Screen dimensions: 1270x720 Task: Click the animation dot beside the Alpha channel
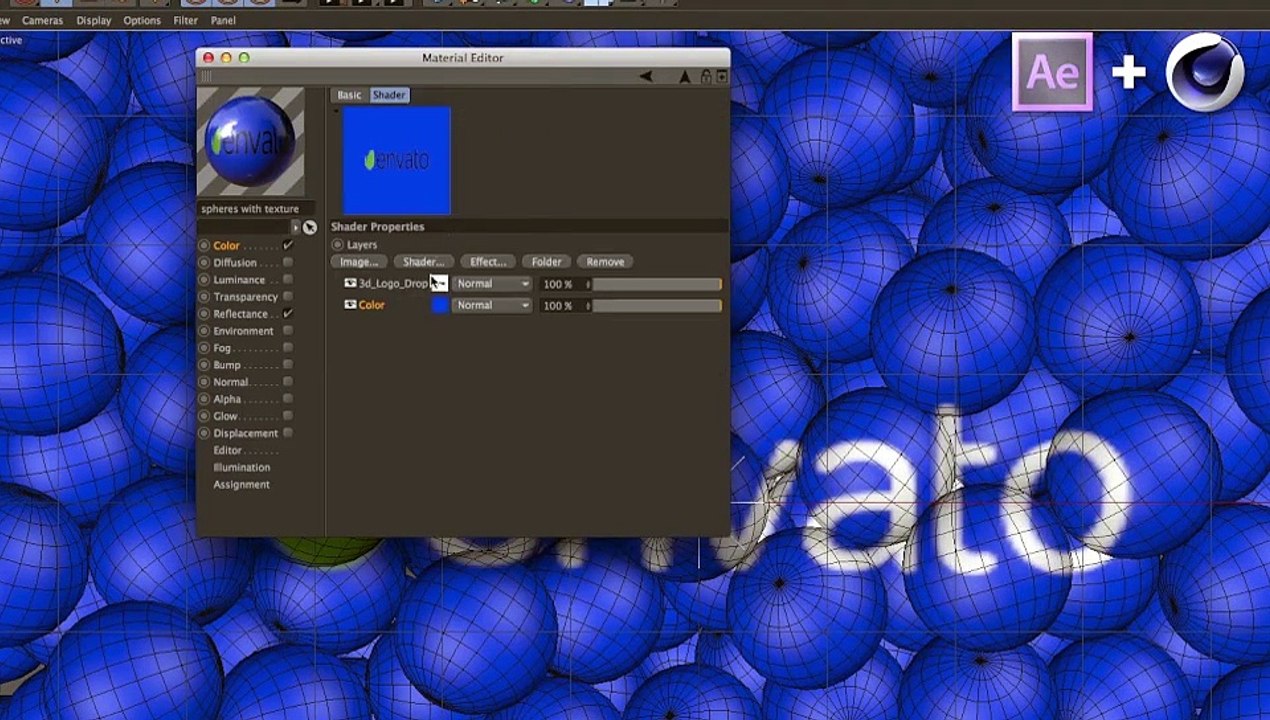click(204, 399)
